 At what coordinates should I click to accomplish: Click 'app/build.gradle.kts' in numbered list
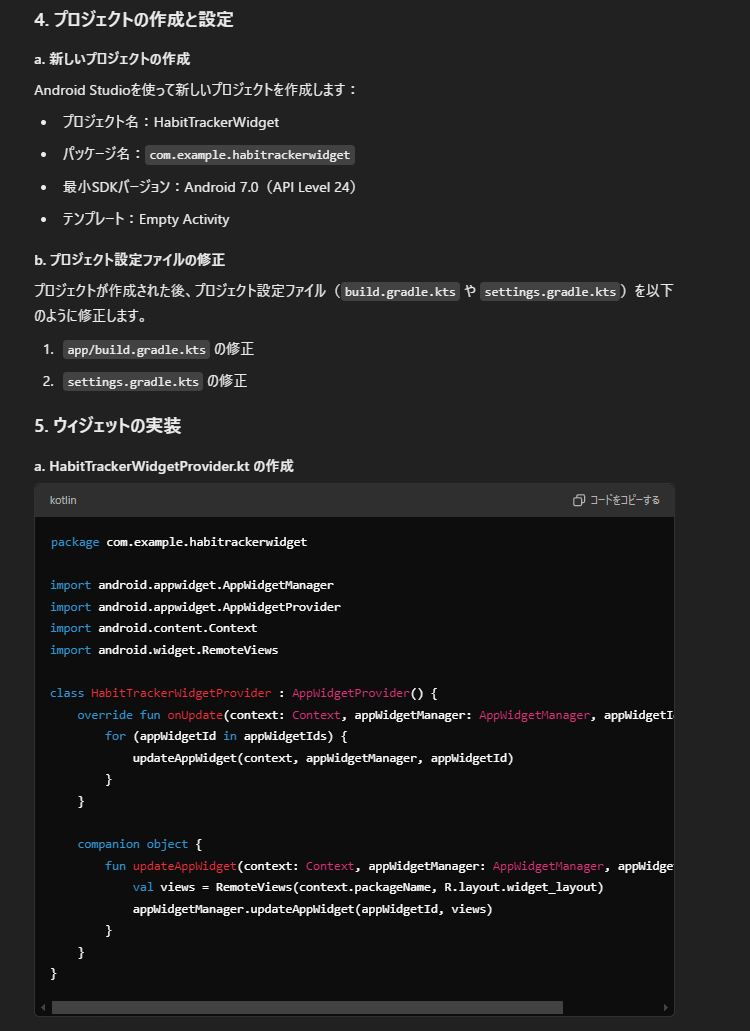pos(136,350)
